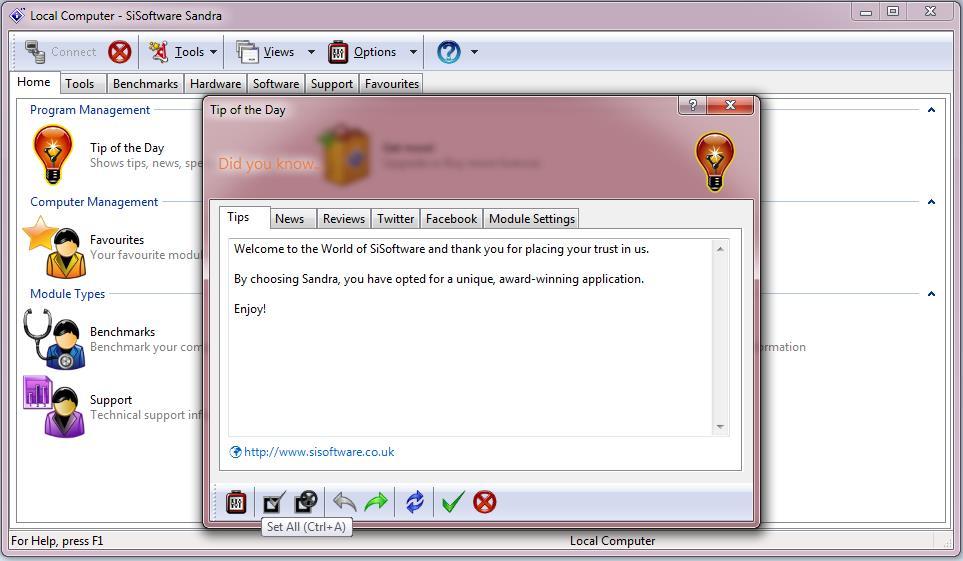This screenshot has width=963, height=561.
Task: Collapse the Module Types section
Action: [x=931, y=294]
